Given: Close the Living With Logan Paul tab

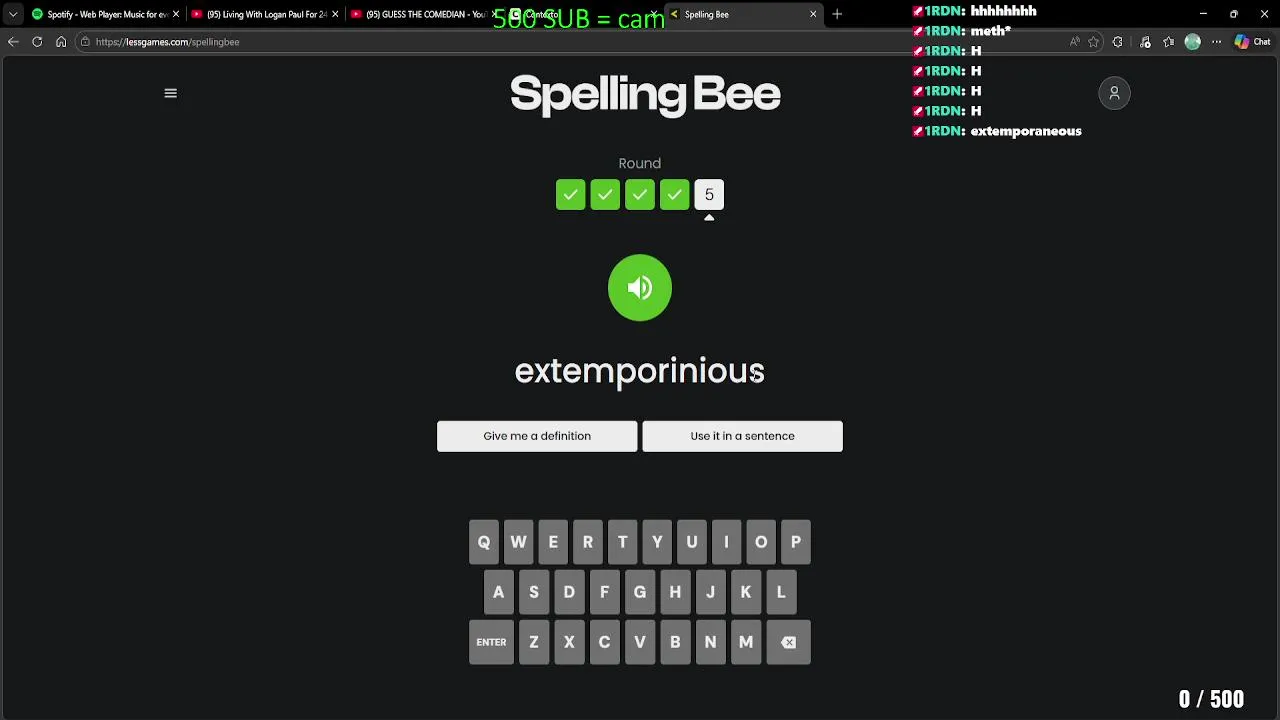Looking at the screenshot, I should click(x=335, y=14).
